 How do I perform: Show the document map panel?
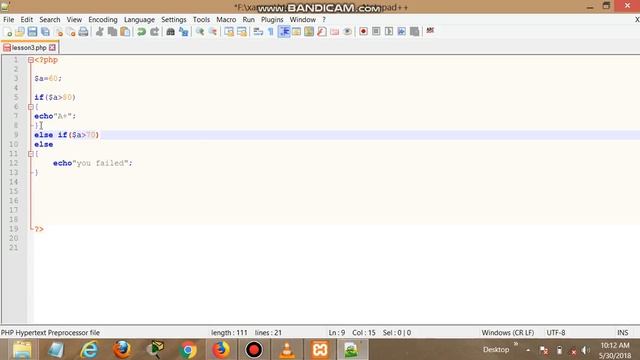click(309, 32)
